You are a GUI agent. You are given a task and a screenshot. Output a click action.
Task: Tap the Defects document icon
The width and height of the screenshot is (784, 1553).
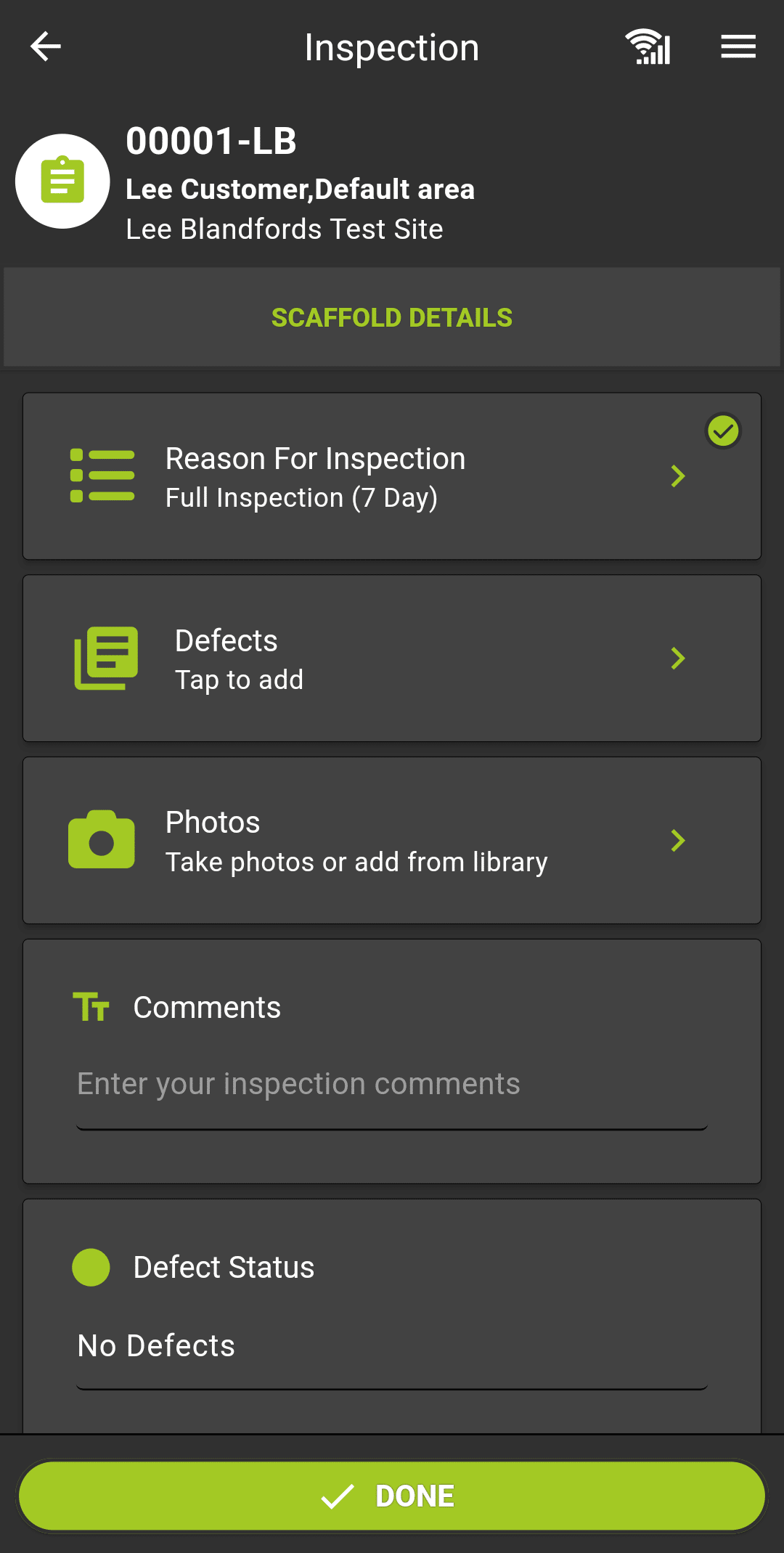tap(106, 659)
